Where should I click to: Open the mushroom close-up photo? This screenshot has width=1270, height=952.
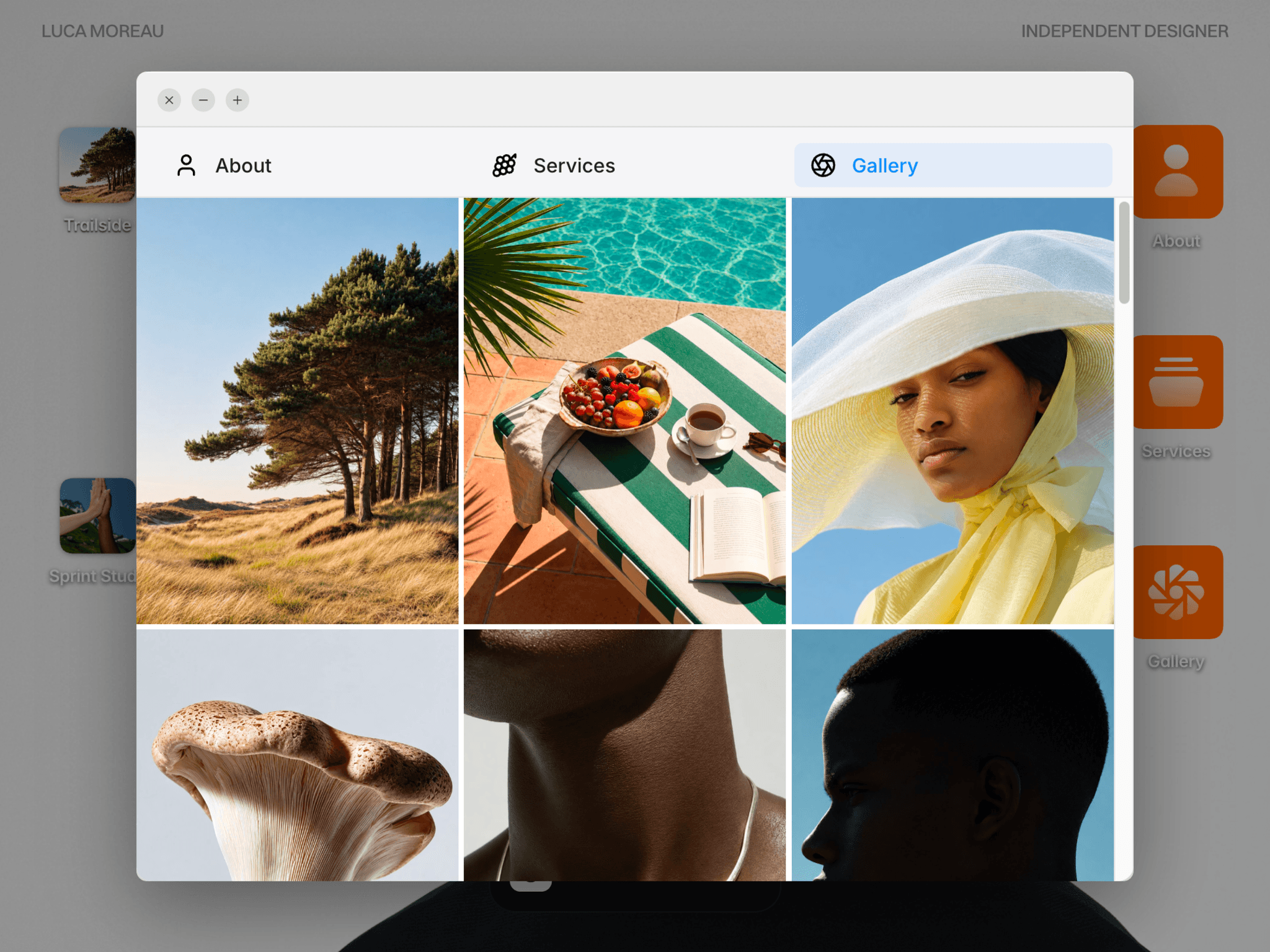click(x=297, y=755)
